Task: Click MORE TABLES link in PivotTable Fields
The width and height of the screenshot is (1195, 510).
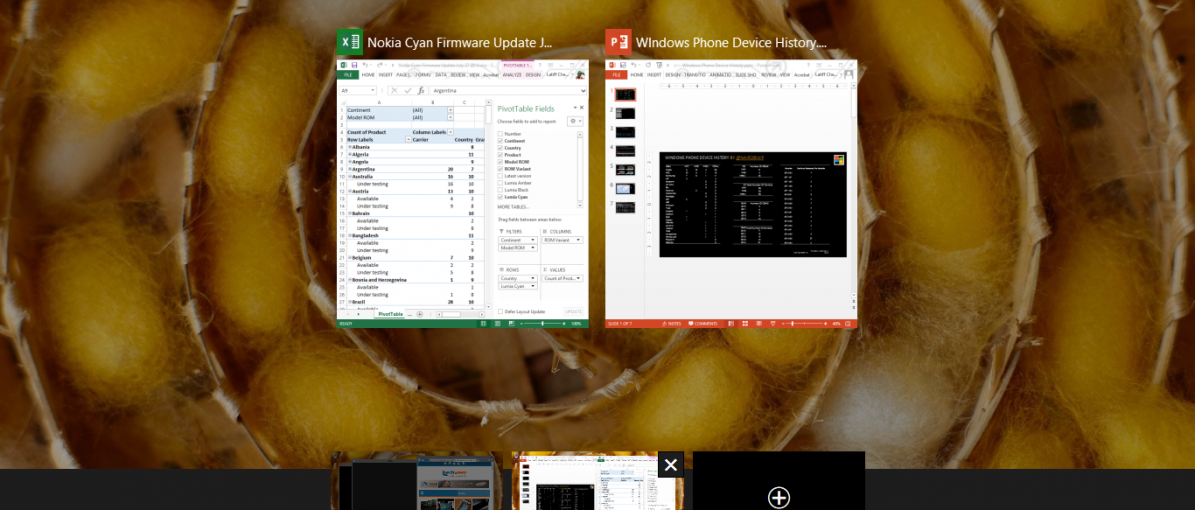Action: (x=513, y=207)
